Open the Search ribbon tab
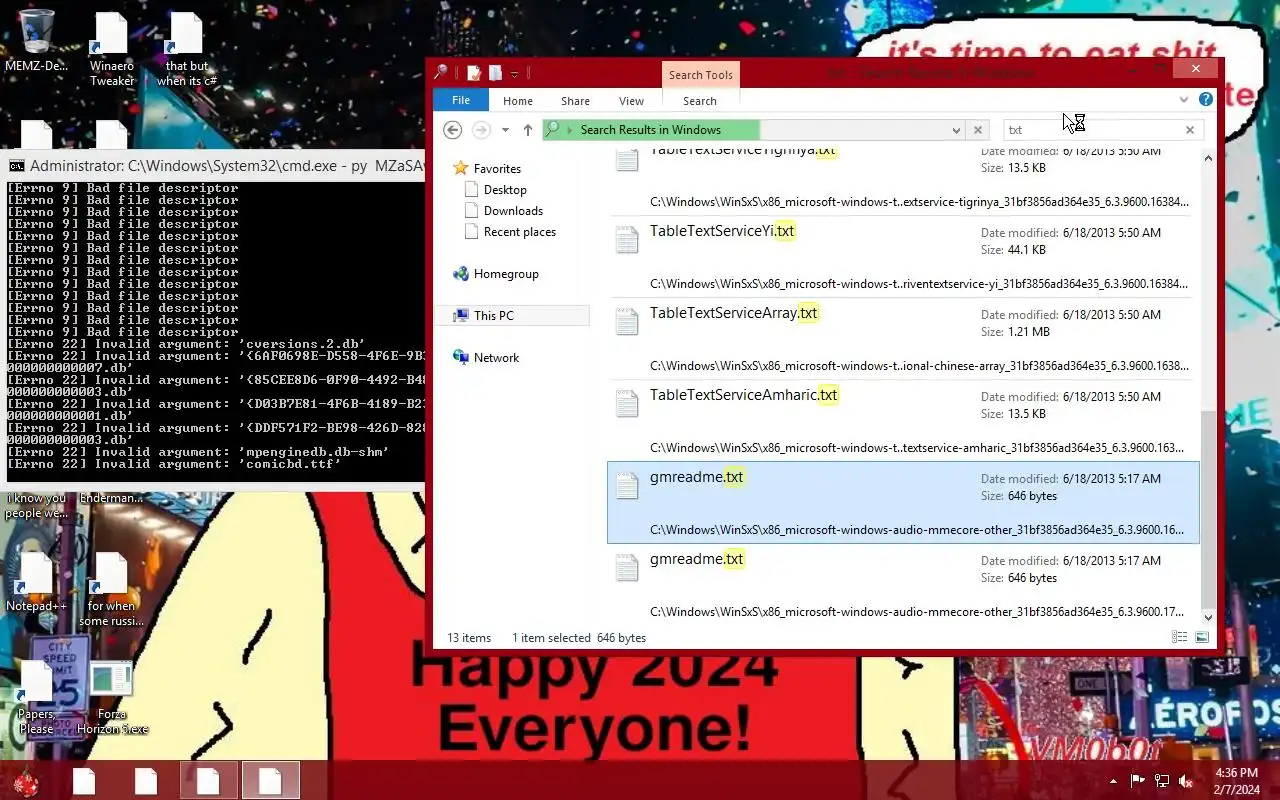The height and width of the screenshot is (800, 1280). 700,101
